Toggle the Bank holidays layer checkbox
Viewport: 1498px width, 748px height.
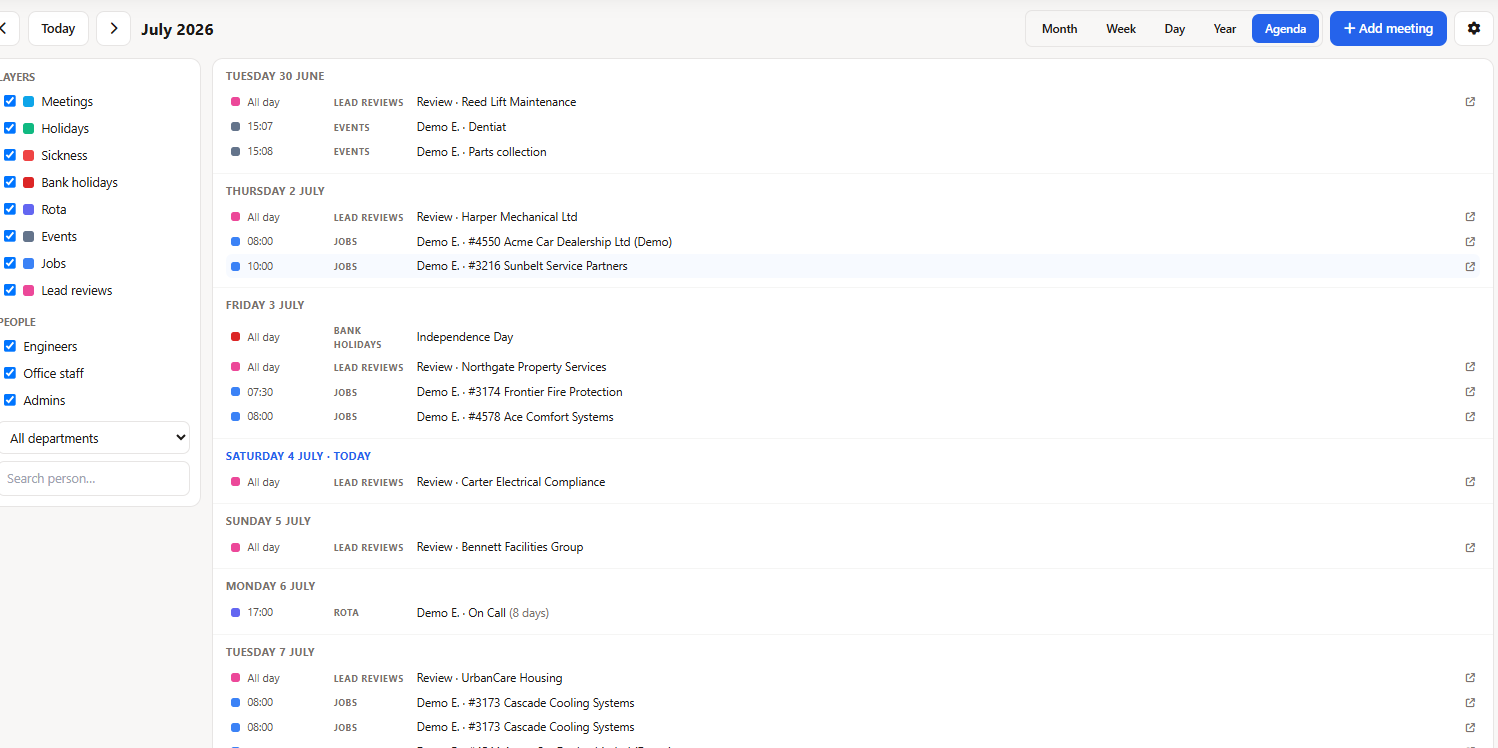point(10,182)
